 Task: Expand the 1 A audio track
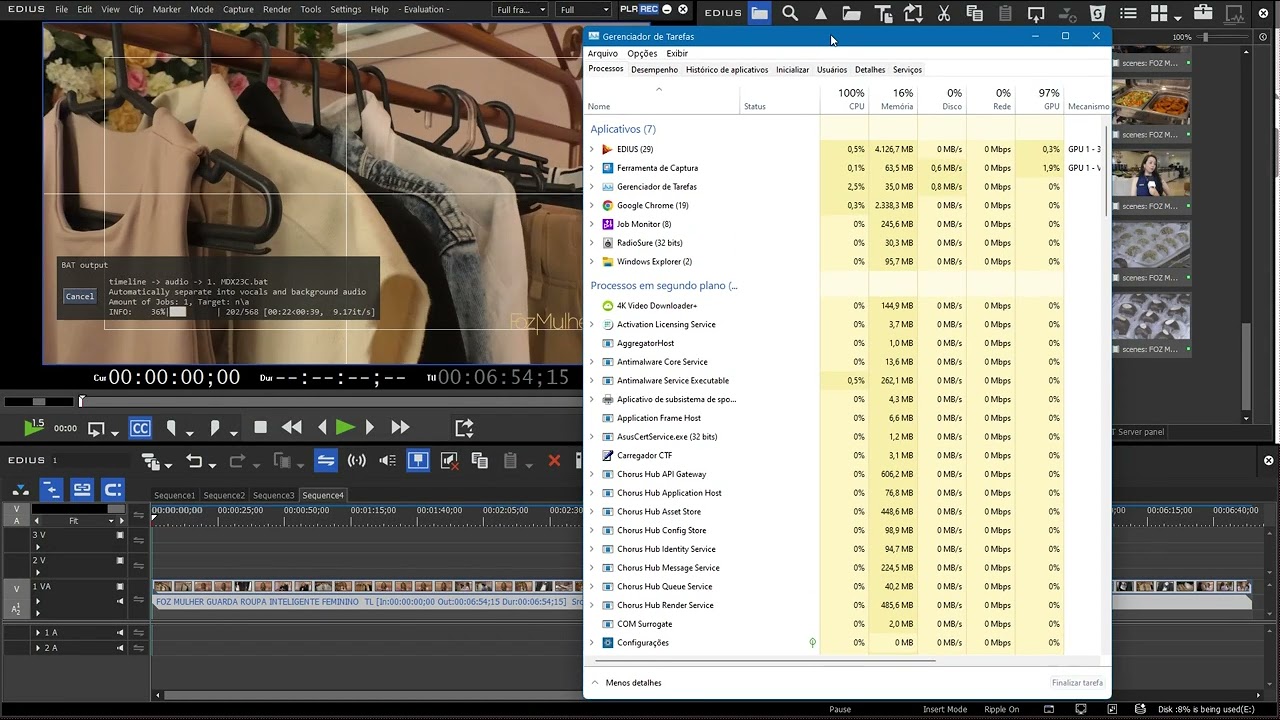pos(38,633)
